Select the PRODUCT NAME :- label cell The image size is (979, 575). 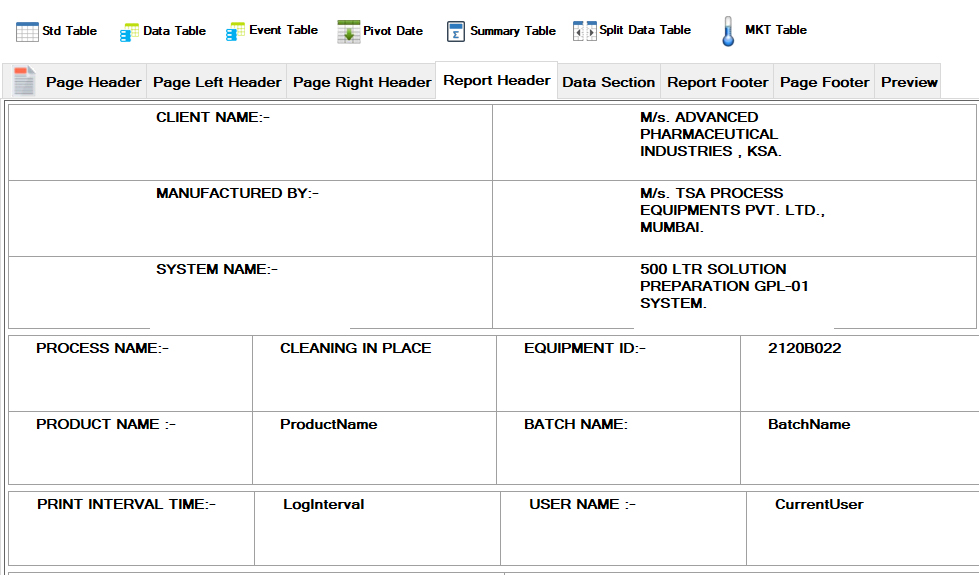pos(130,448)
